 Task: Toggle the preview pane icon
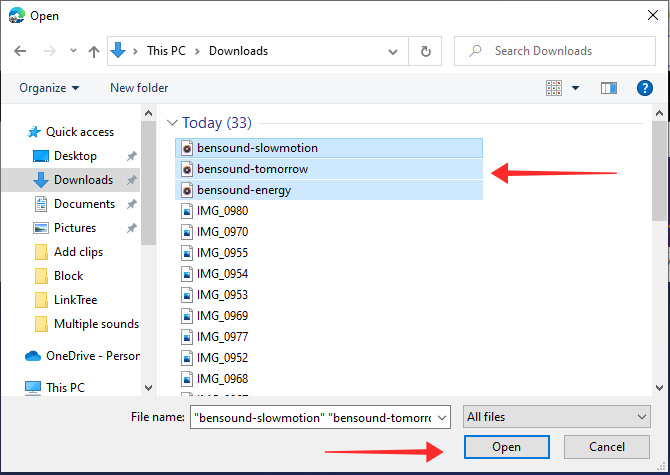(x=608, y=88)
